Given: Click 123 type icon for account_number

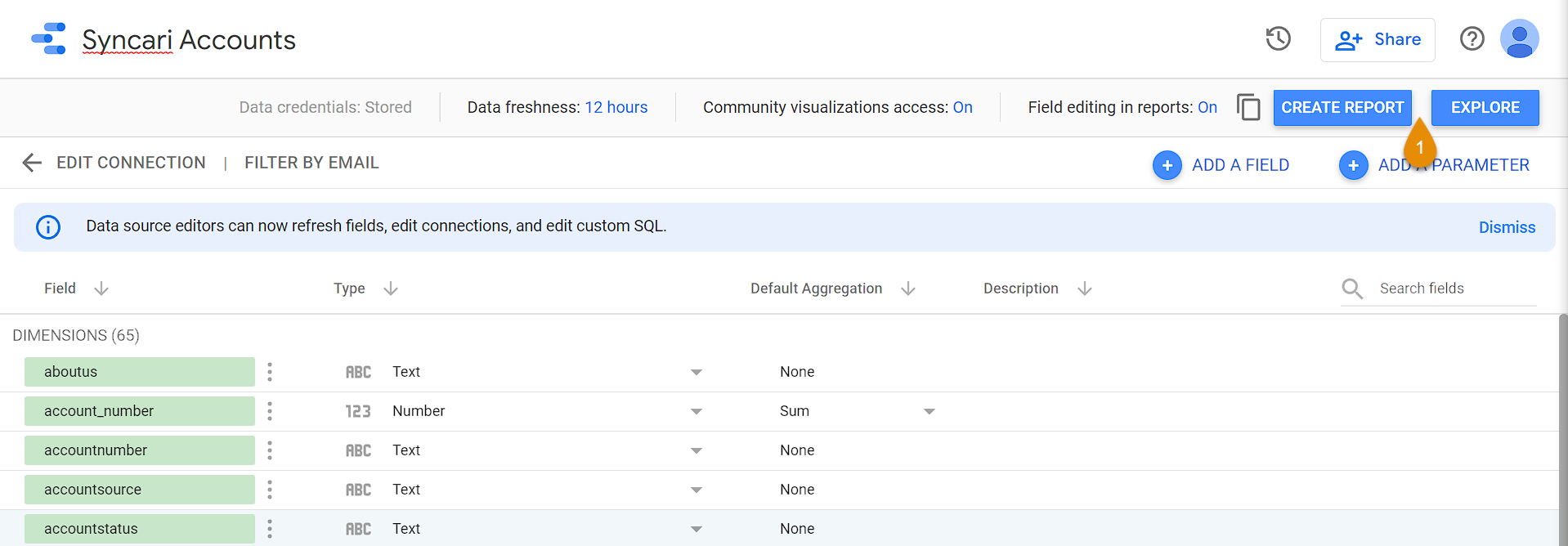Looking at the screenshot, I should click(x=358, y=411).
